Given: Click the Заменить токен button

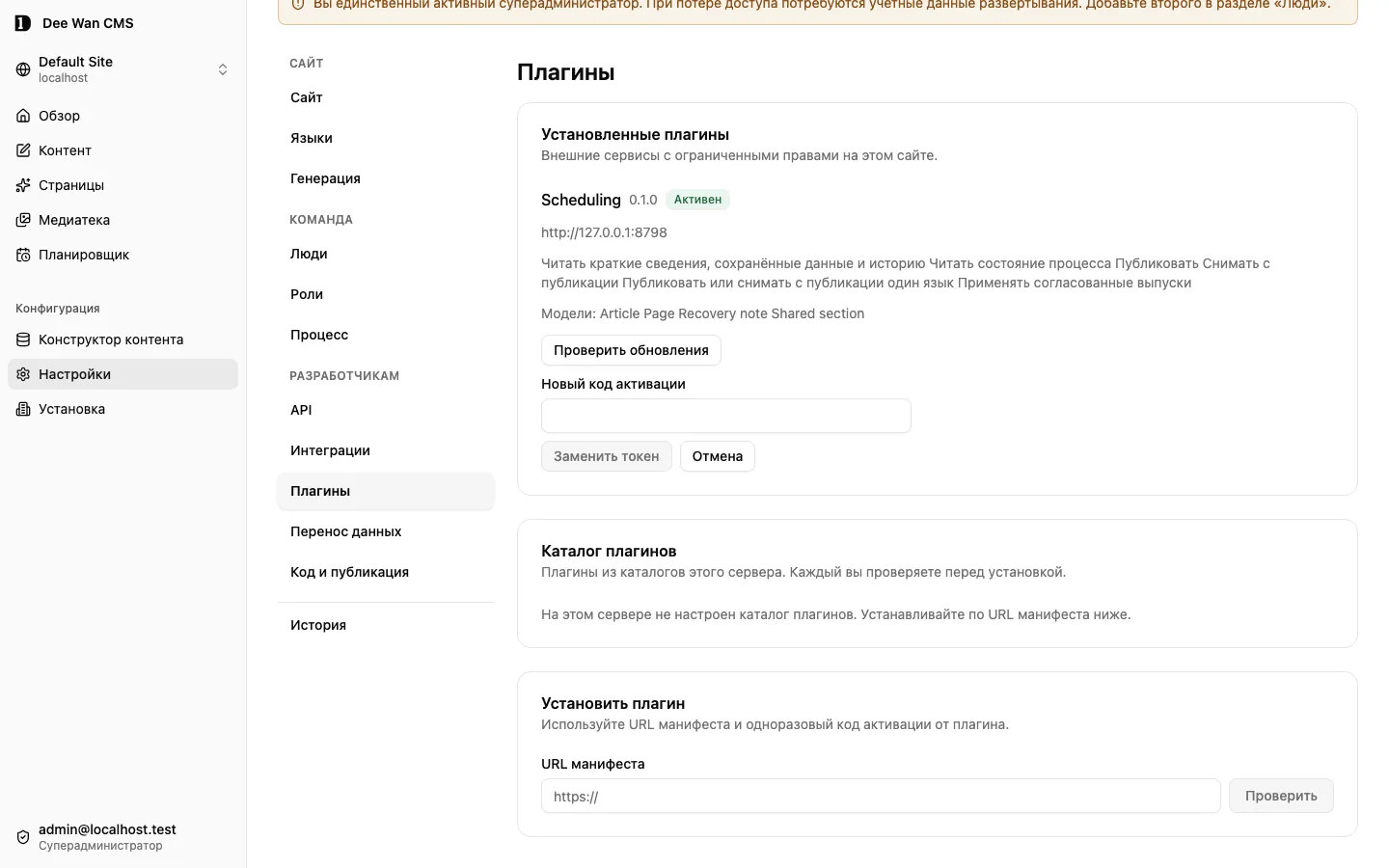Looking at the screenshot, I should (x=606, y=456).
